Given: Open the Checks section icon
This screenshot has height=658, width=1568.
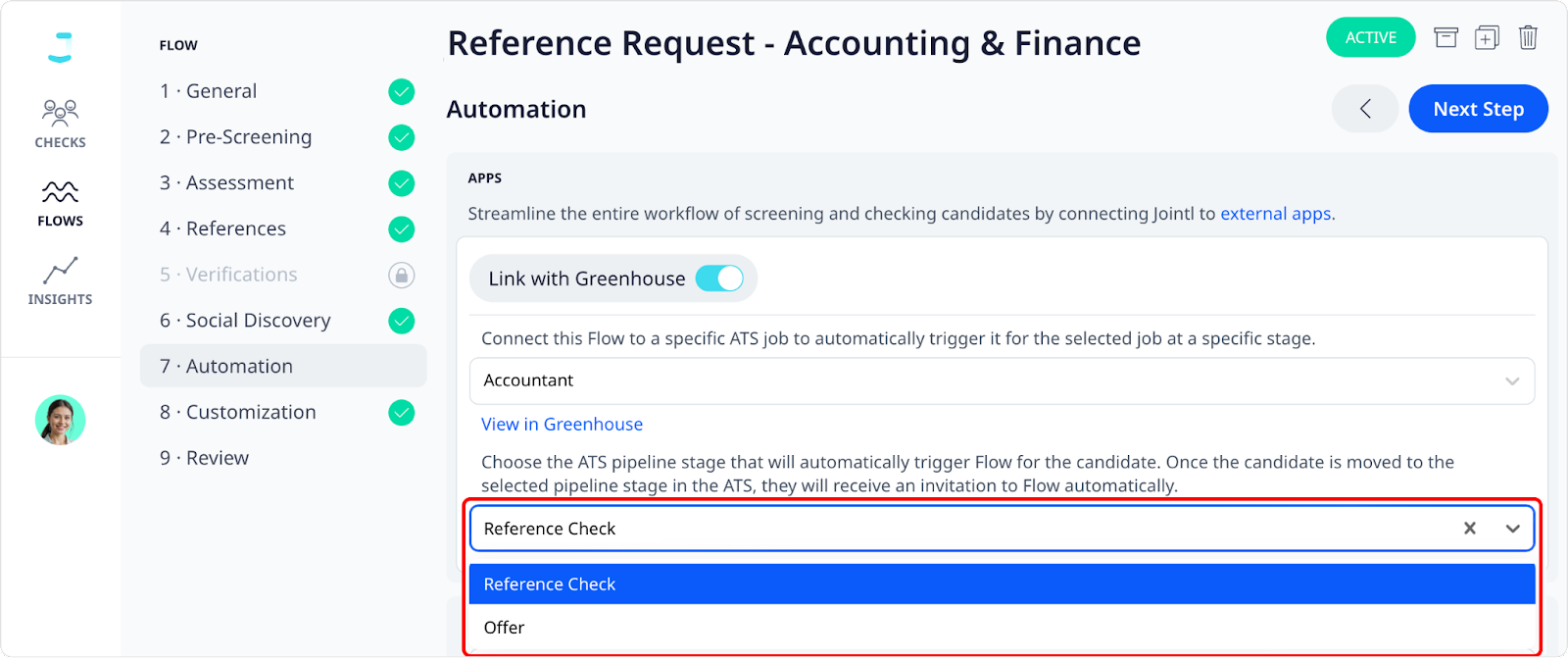Looking at the screenshot, I should point(60,112).
